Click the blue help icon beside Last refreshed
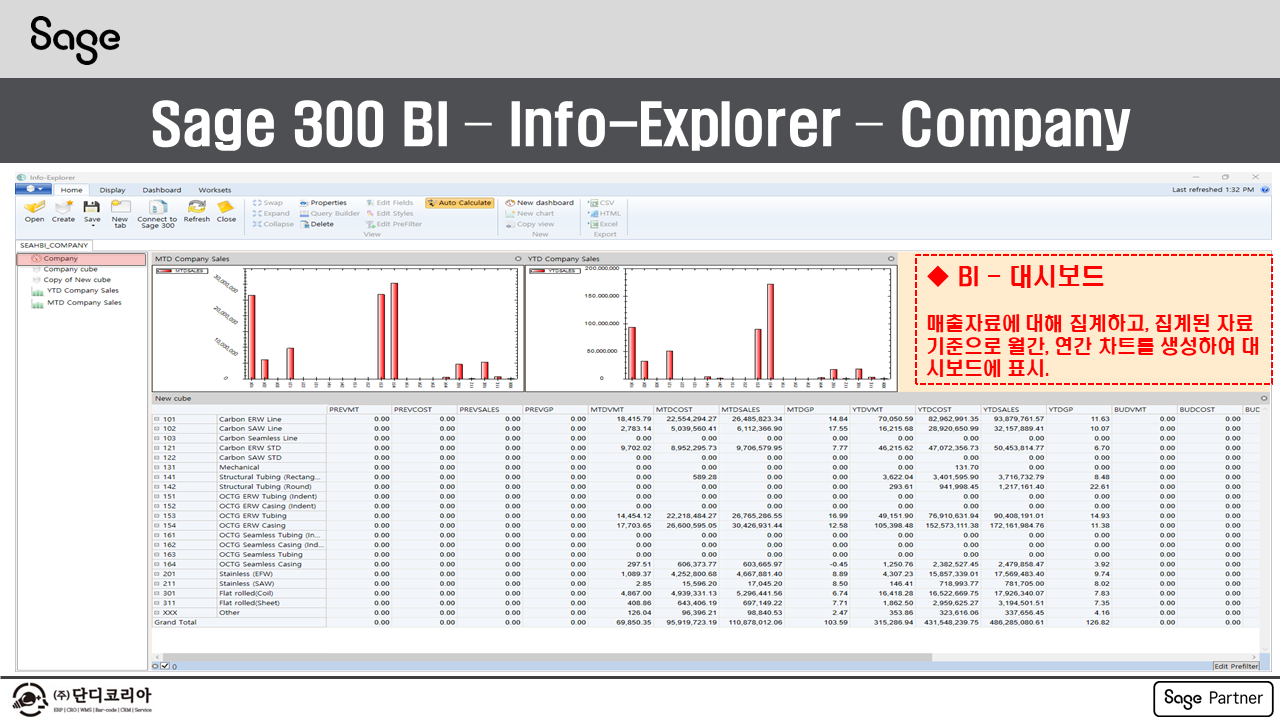 click(1265, 189)
